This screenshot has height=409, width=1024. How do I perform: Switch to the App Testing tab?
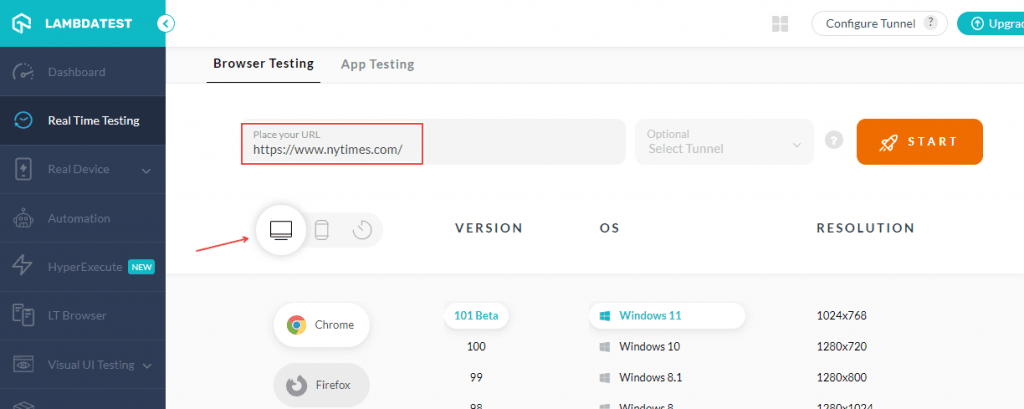pyautogui.click(x=377, y=64)
